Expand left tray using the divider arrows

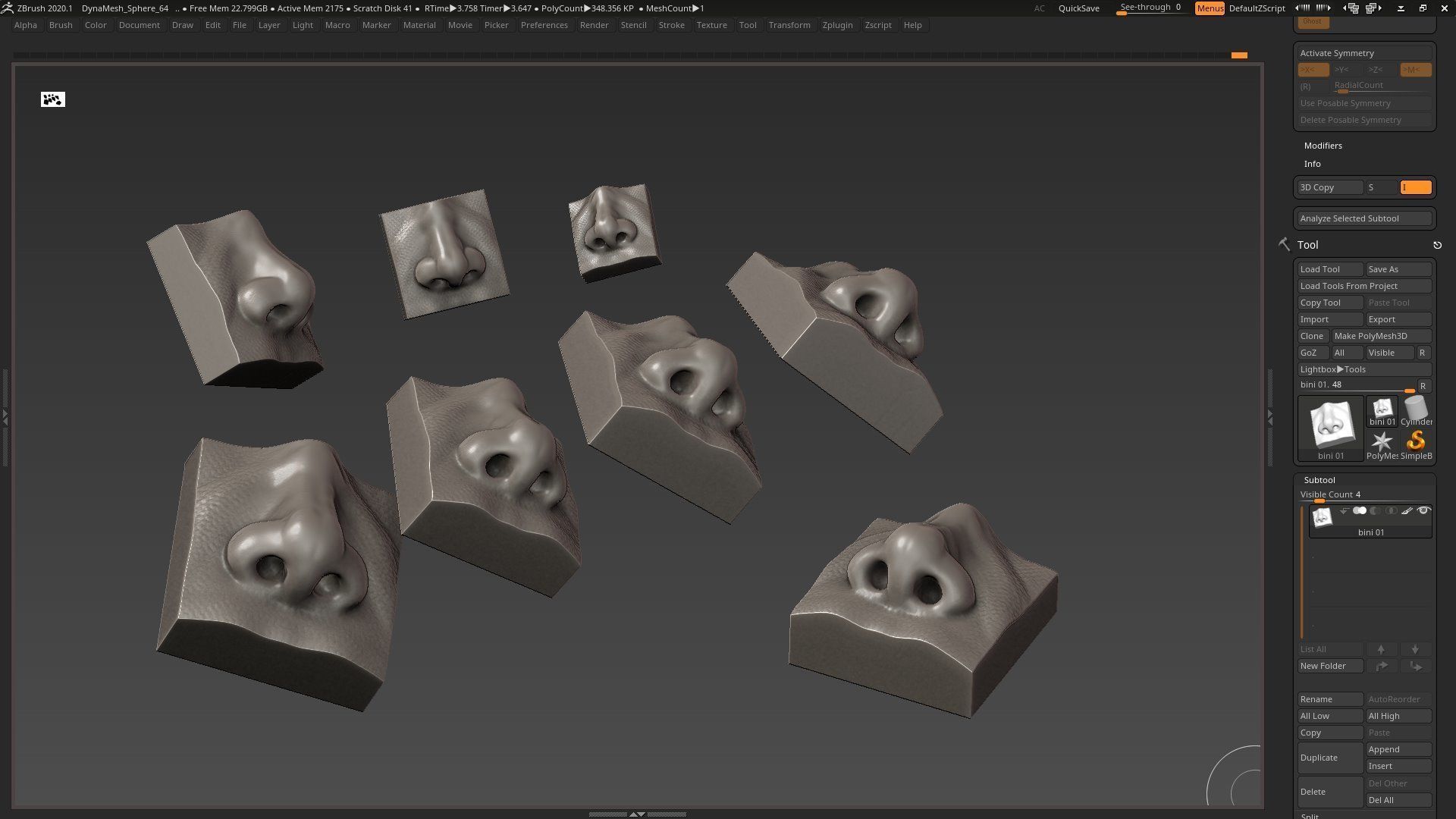coord(5,418)
